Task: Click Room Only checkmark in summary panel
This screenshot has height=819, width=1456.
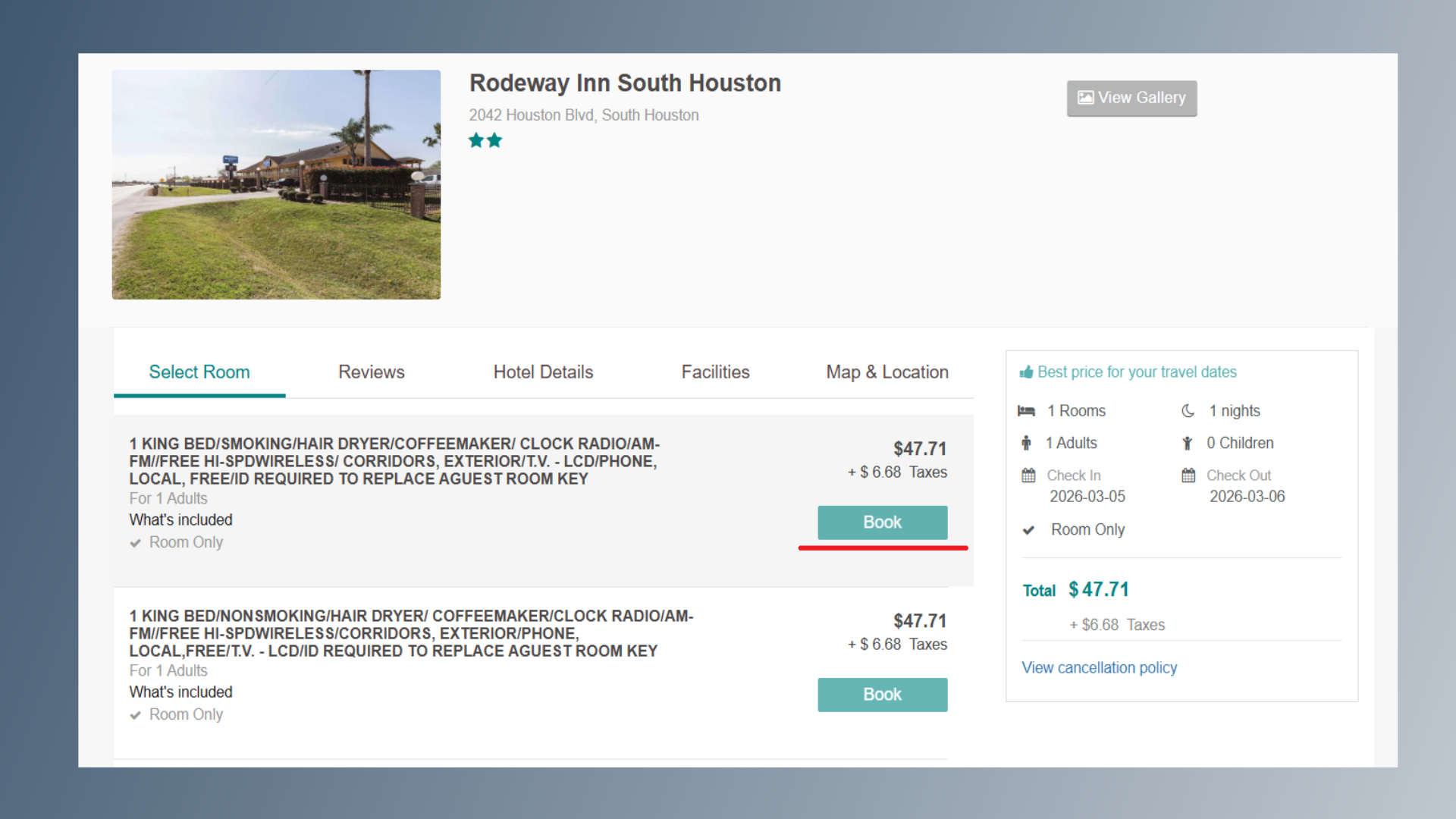Action: 1028,530
